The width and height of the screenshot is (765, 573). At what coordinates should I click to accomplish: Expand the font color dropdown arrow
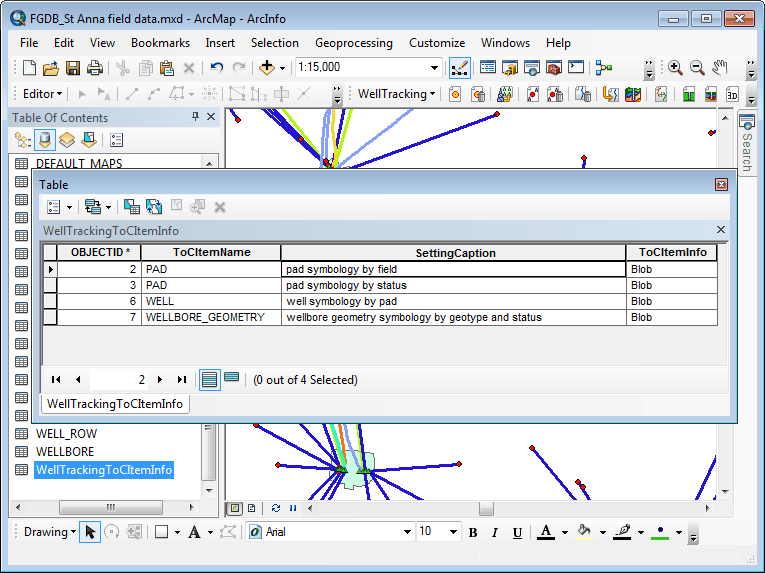coord(564,532)
